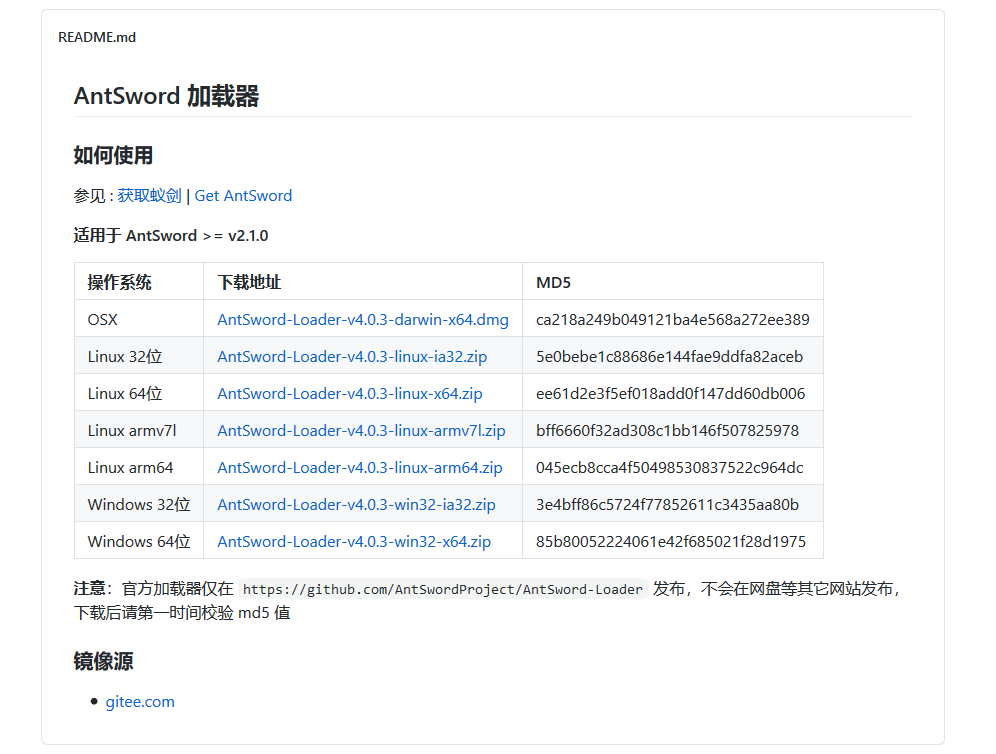The height and width of the screenshot is (754, 996).
Task: Download AntSword-Loader-v4.0.3-linux-arm64.zip
Action: [x=360, y=468]
